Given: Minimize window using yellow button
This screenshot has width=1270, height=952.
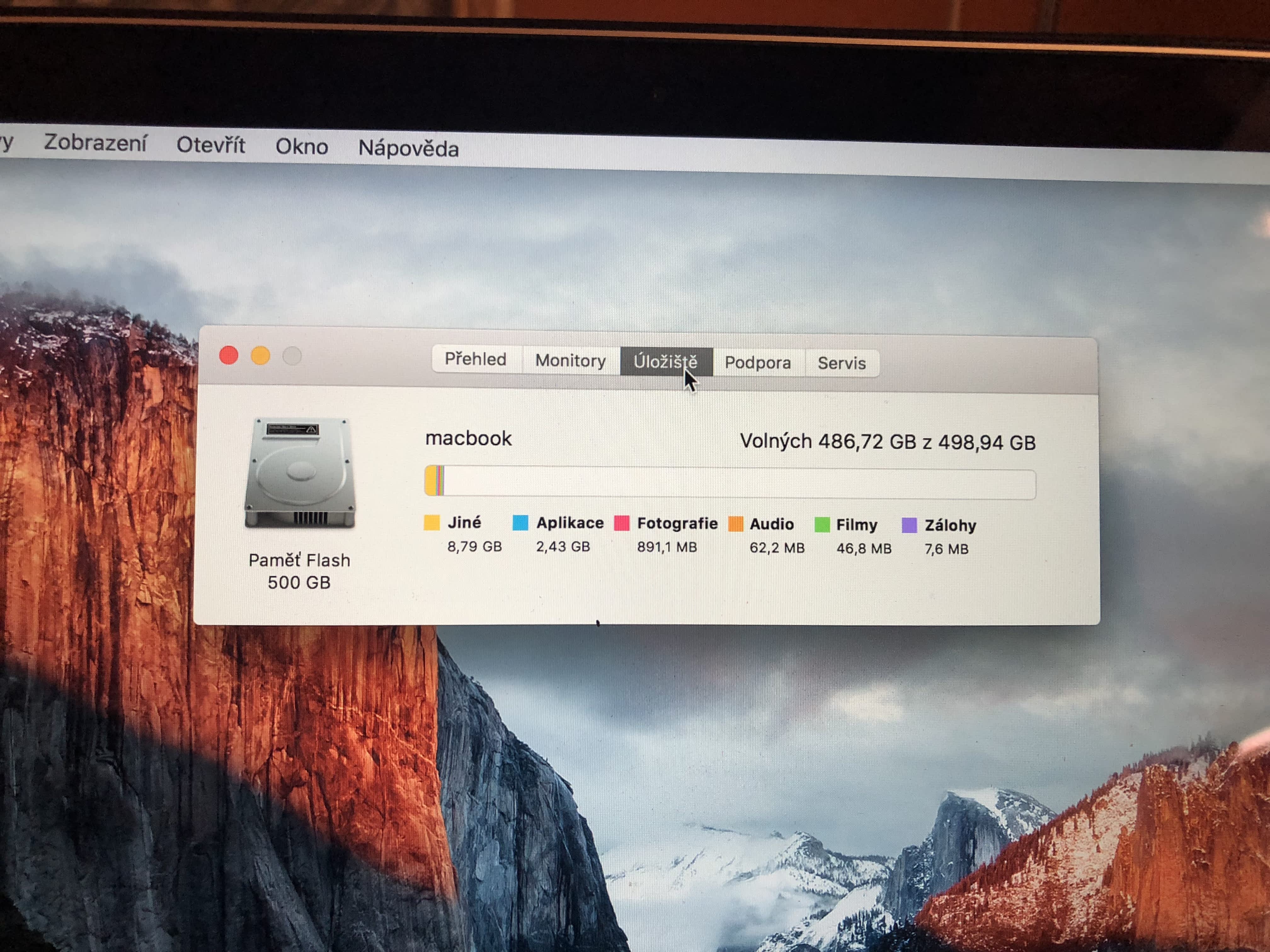Looking at the screenshot, I should (260, 356).
